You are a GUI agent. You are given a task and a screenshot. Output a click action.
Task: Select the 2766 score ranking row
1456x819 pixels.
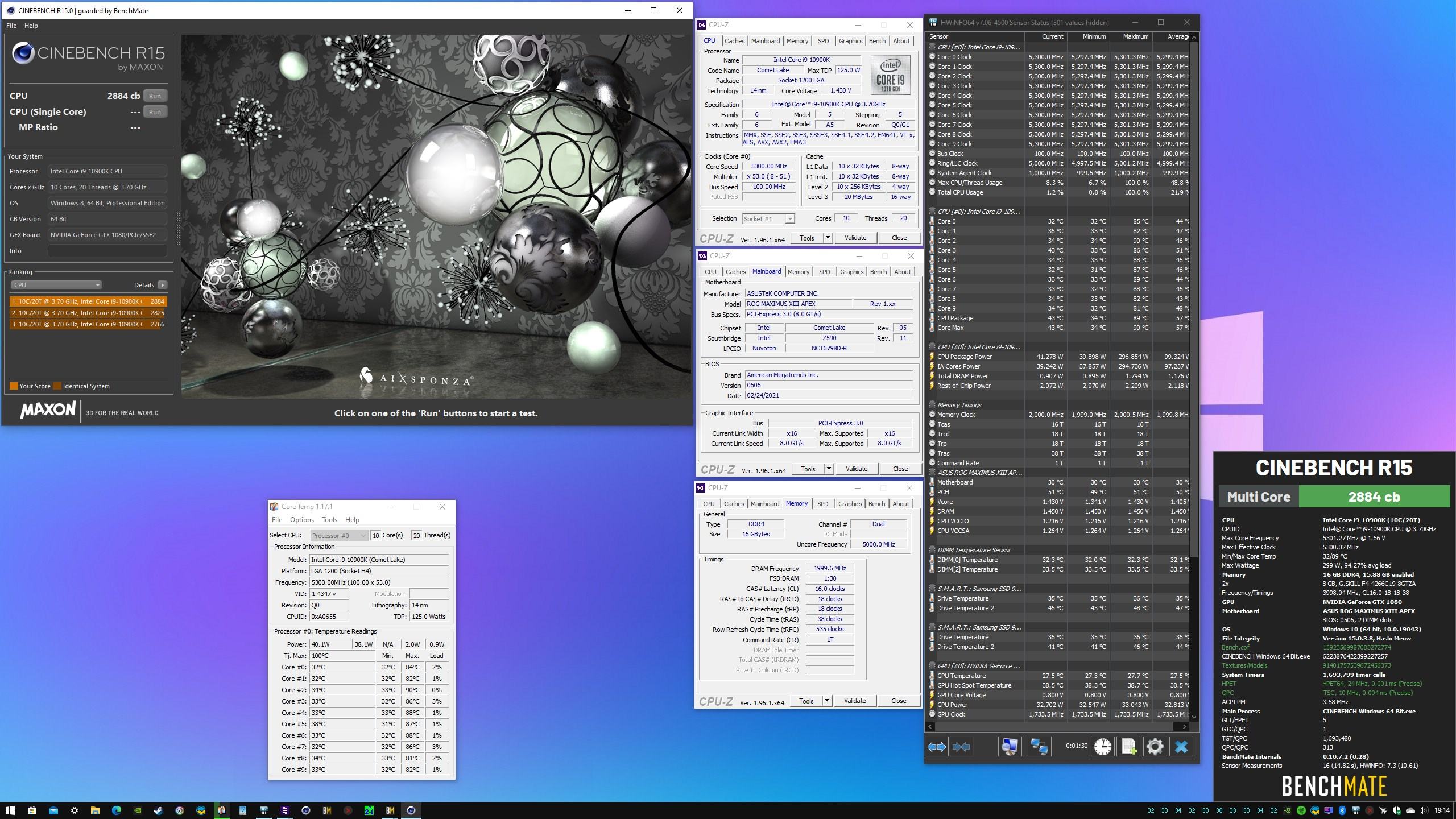pos(88,324)
